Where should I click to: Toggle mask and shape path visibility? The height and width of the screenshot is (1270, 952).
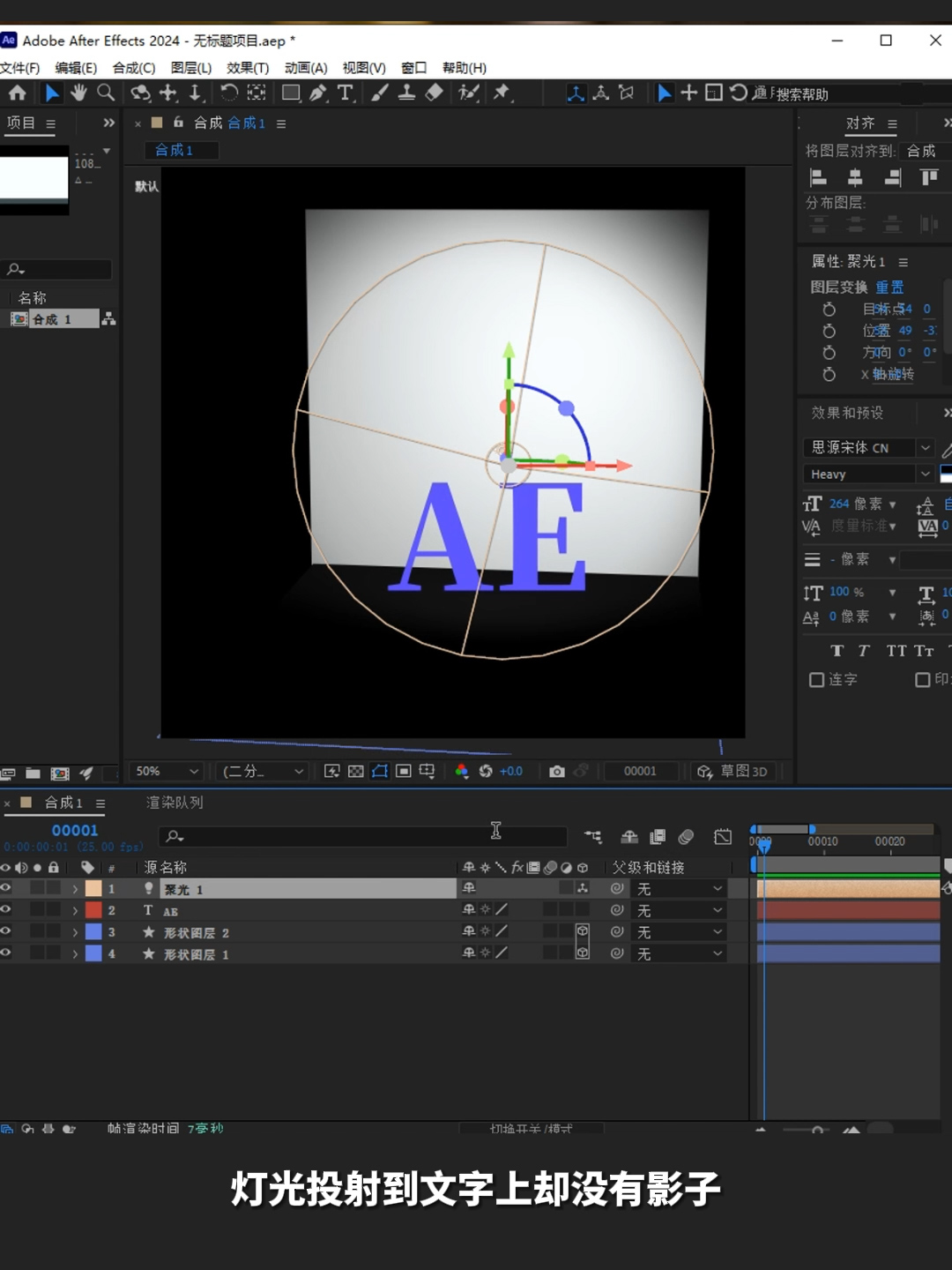point(380,772)
